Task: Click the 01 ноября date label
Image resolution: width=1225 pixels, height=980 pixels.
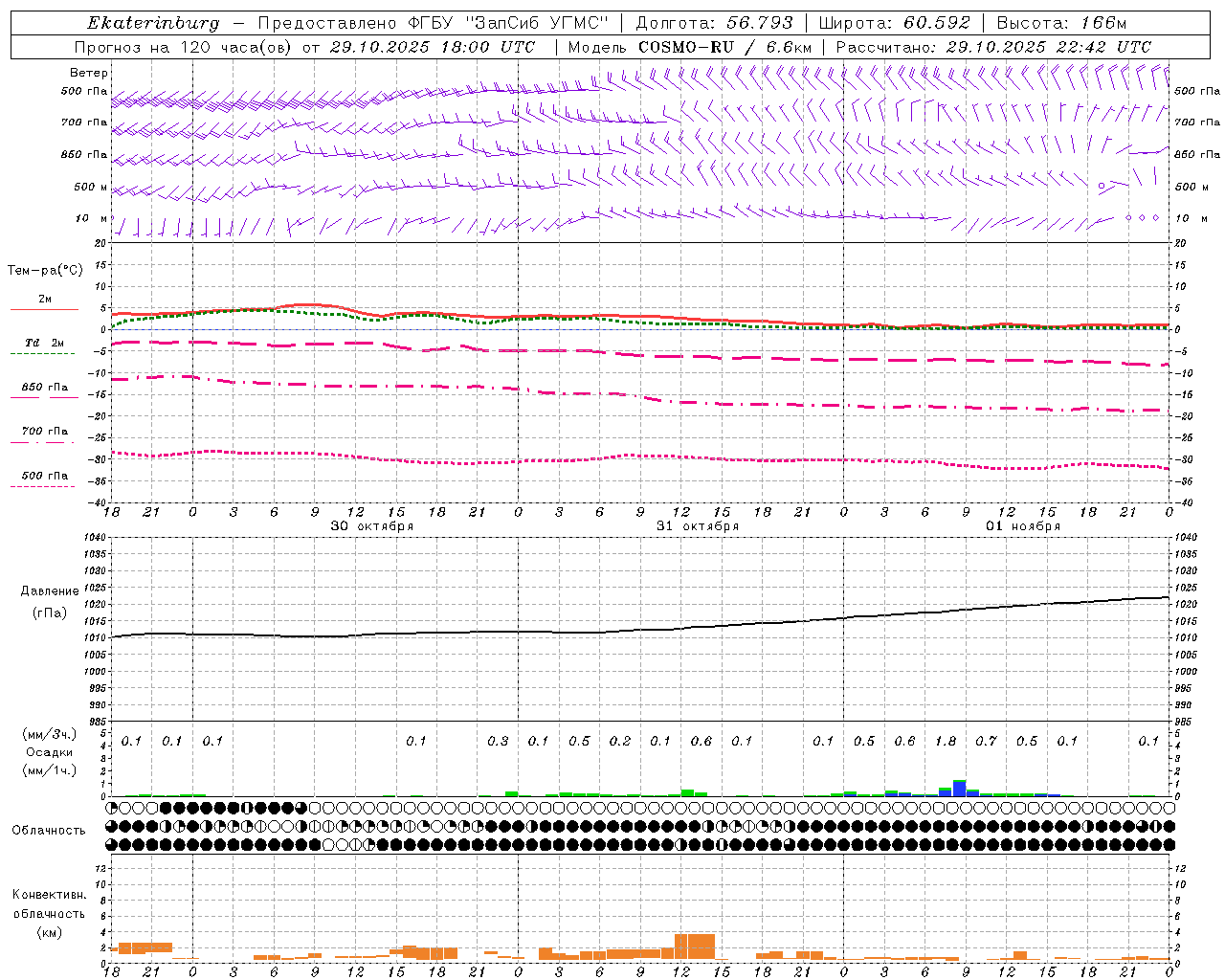Action: 1023,526
